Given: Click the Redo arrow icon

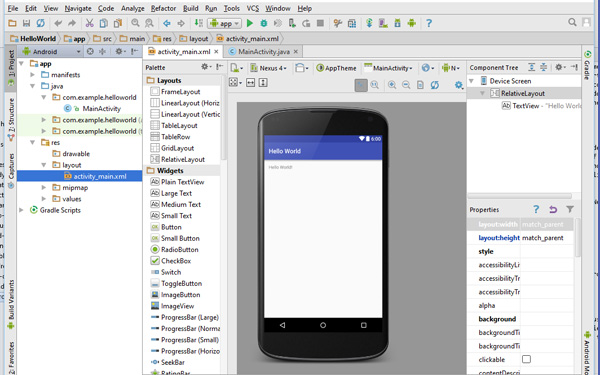Looking at the screenshot, I should [72, 23].
